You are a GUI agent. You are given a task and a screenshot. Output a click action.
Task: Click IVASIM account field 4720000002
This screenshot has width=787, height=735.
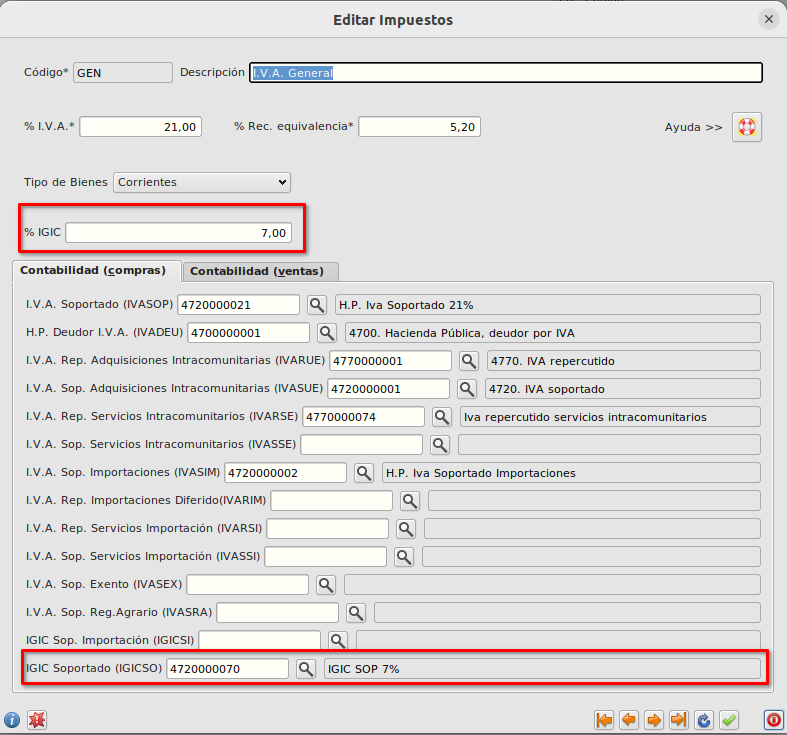pyautogui.click(x=286, y=473)
